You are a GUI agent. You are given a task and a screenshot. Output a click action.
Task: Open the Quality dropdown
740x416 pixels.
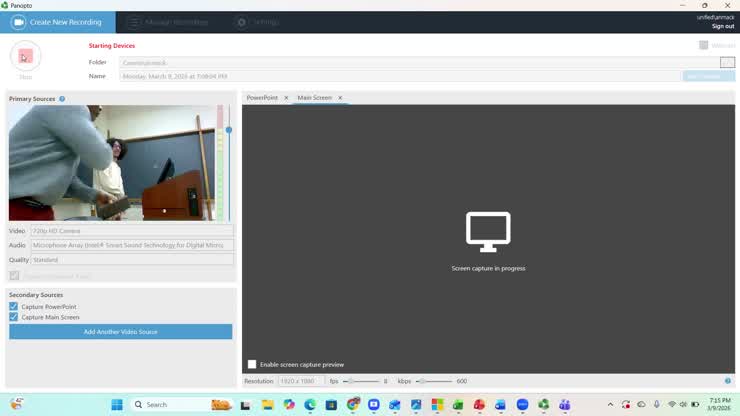[132, 260]
